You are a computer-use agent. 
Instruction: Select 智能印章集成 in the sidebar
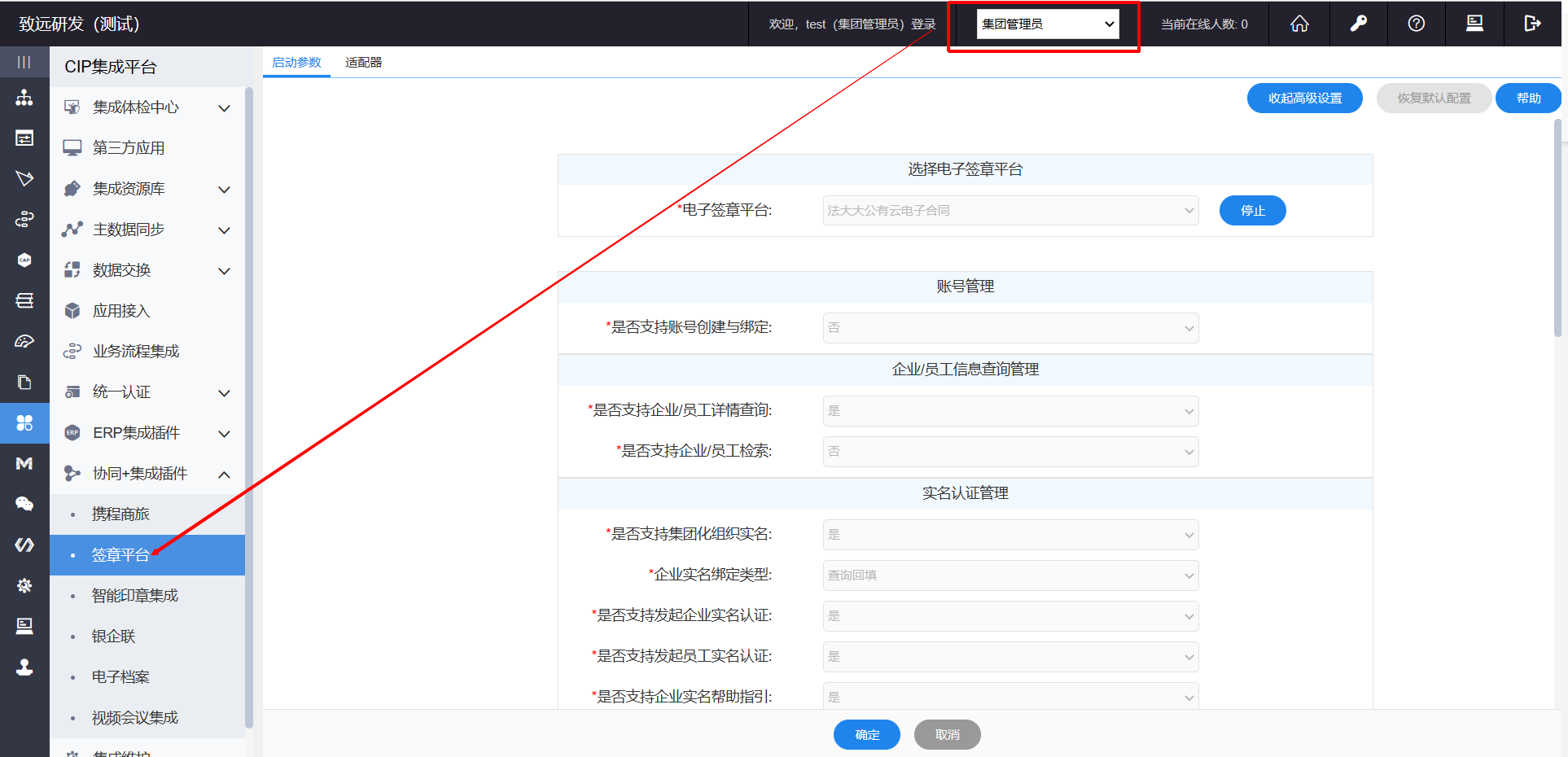pos(147,596)
